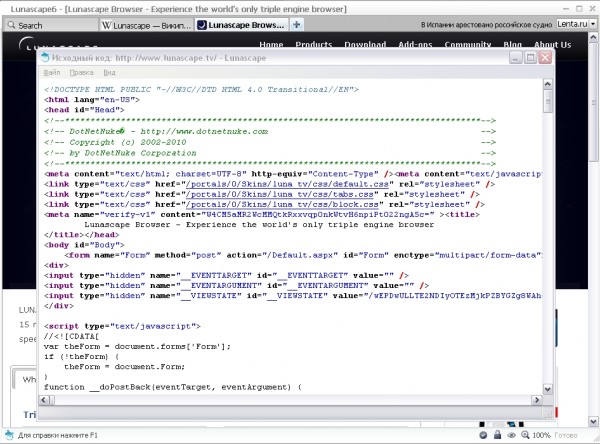600x444 pixels.
Task: Click the block.css stylesheet link in the source
Action: tap(282, 204)
